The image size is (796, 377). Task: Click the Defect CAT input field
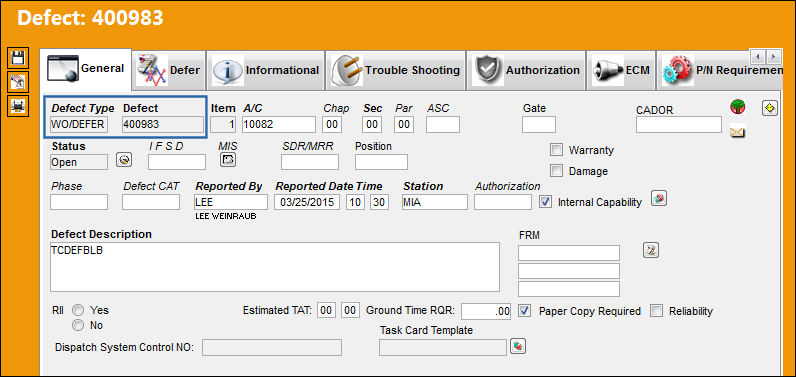pos(151,202)
